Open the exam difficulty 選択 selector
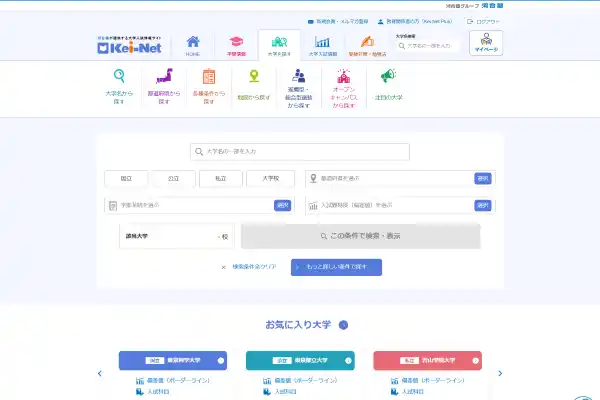 pos(483,205)
